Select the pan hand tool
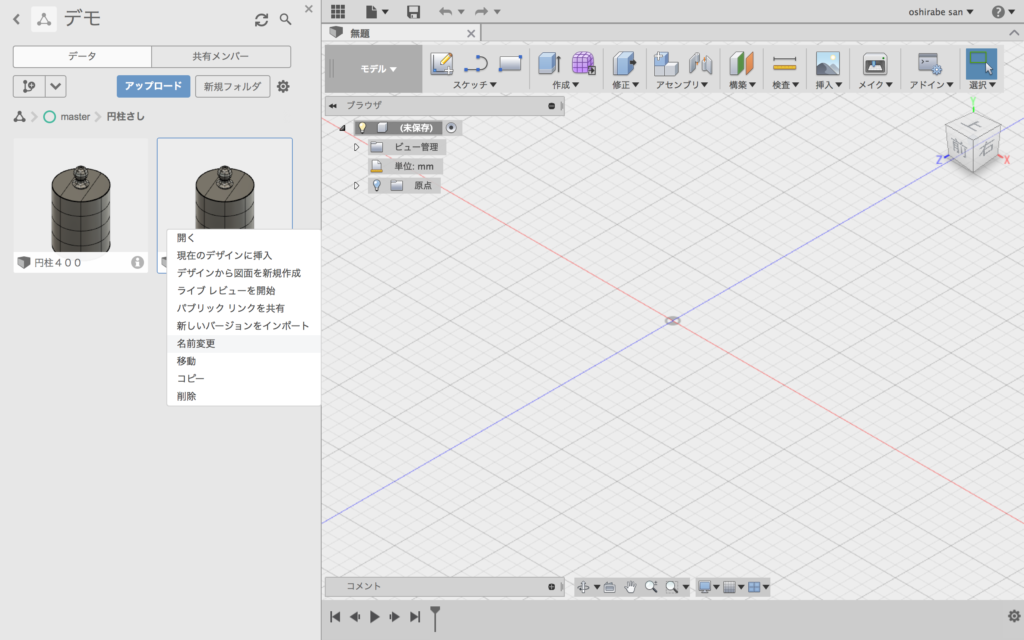This screenshot has height=640, width=1024. (630, 587)
